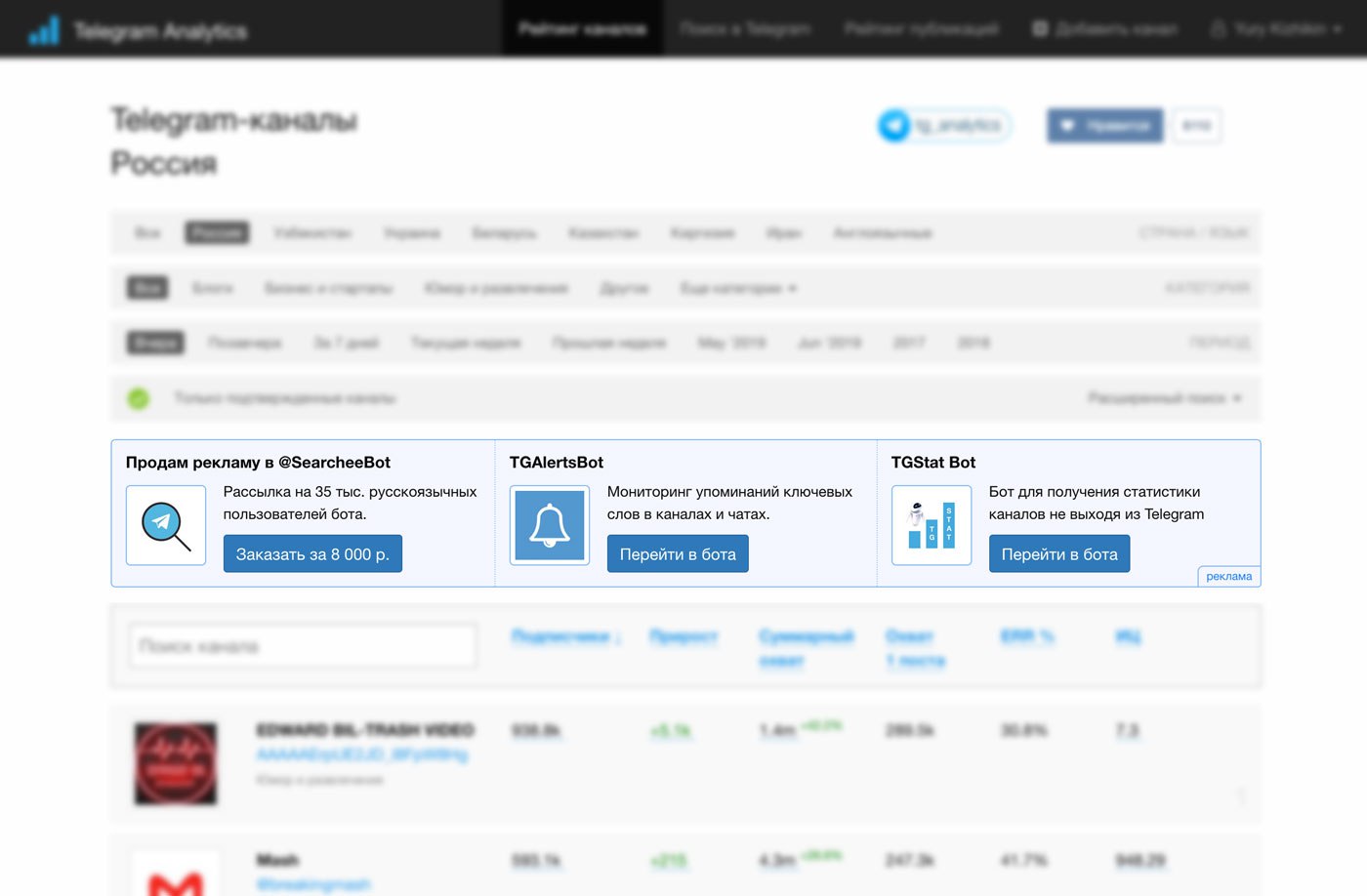This screenshot has height=896, width=1367.
Task: Open the TGStat Bot ad title
Action: click(x=933, y=463)
